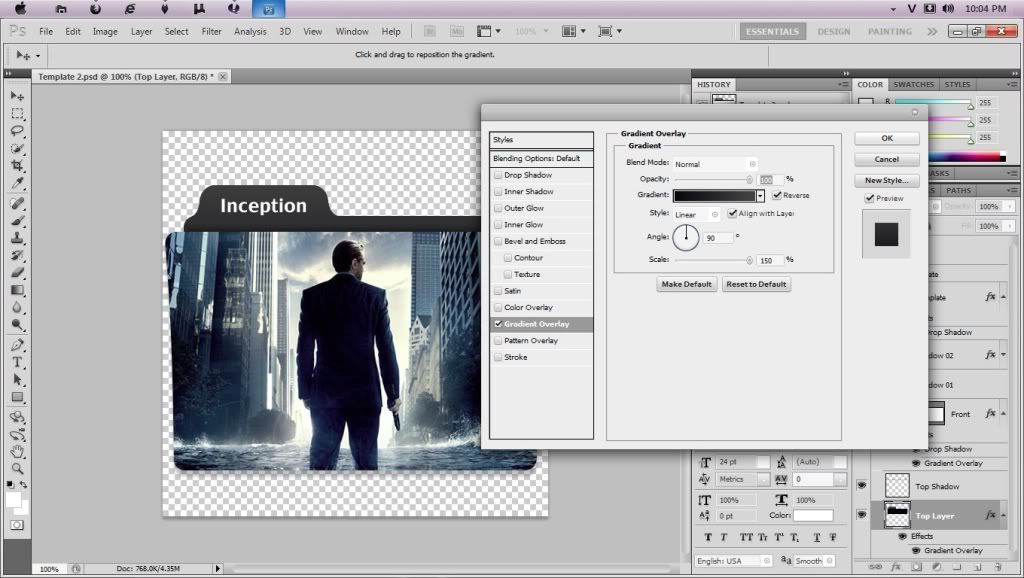Image resolution: width=1024 pixels, height=578 pixels.
Task: Apply Underline text style
Action: click(x=817, y=538)
